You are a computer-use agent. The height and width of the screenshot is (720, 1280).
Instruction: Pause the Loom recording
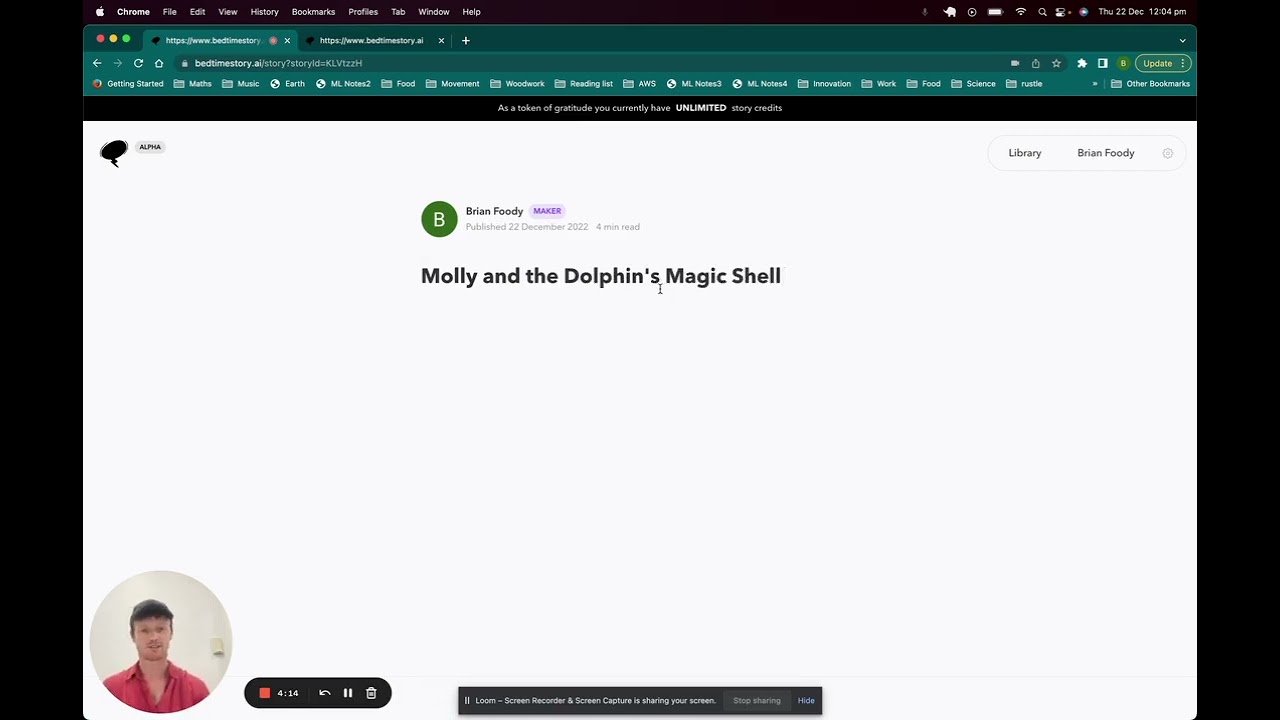347,692
